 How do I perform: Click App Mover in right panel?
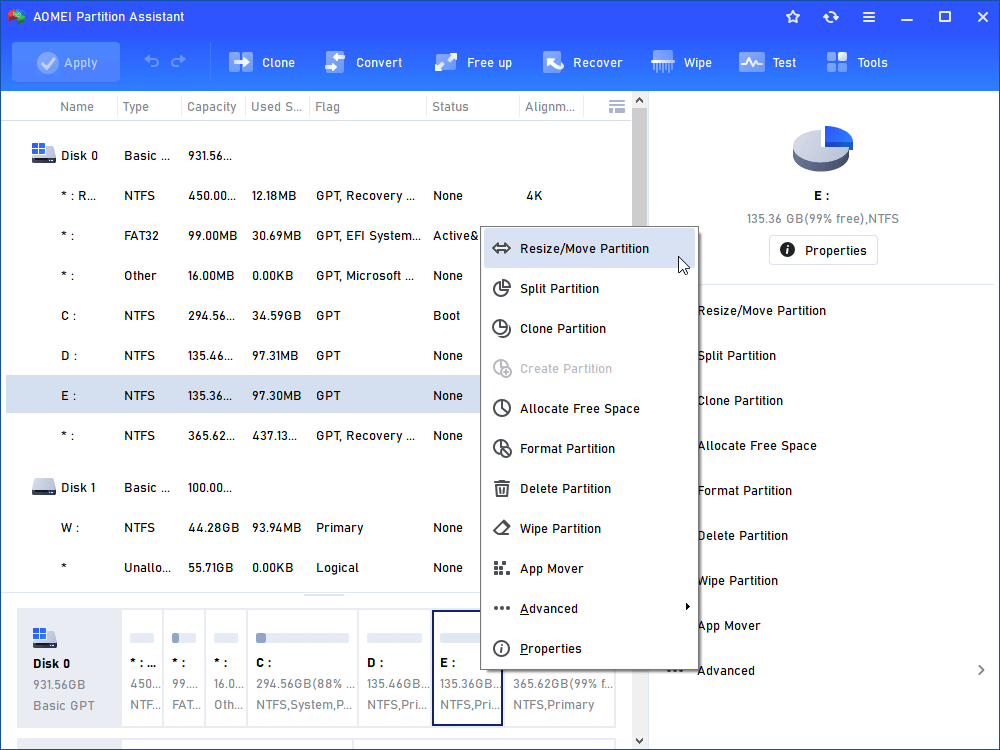729,626
